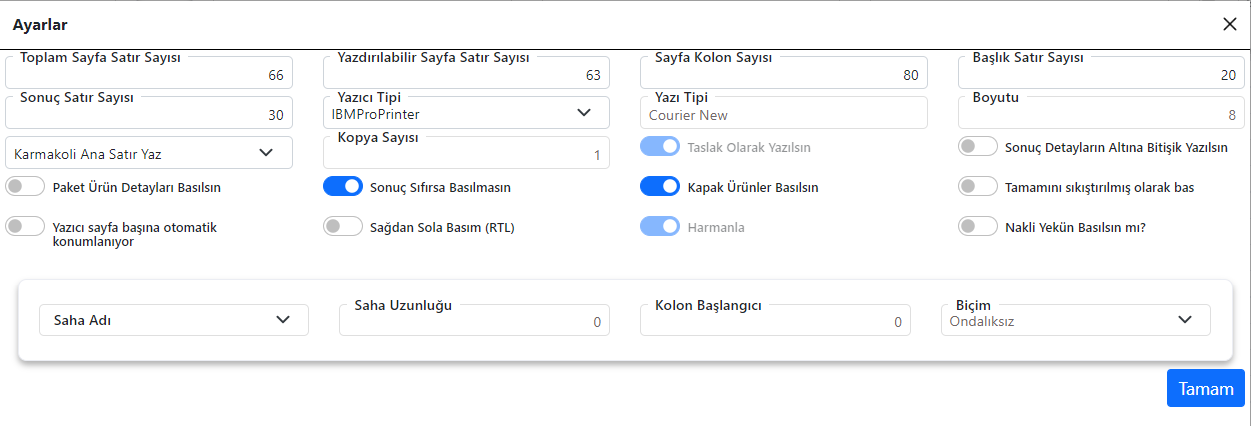This screenshot has width=1251, height=426.
Task: Select the Kopya Sayısı input field
Action: pos(466,155)
